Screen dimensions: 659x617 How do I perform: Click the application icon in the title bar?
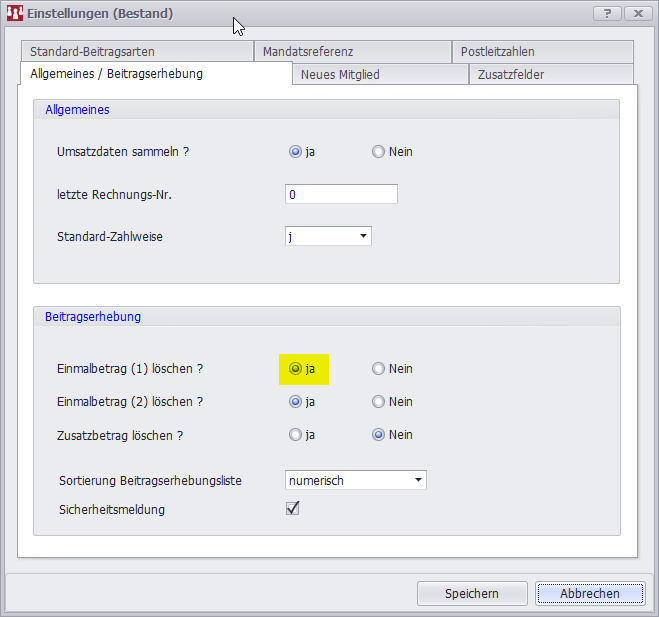15,13
